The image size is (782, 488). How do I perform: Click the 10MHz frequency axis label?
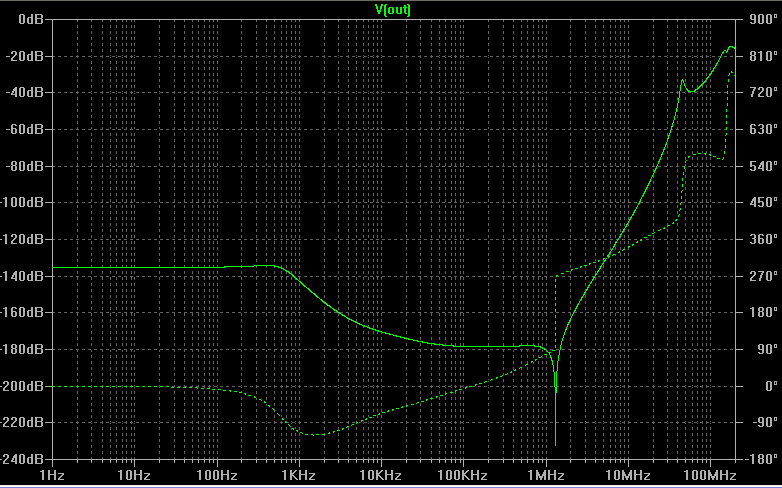(628, 476)
